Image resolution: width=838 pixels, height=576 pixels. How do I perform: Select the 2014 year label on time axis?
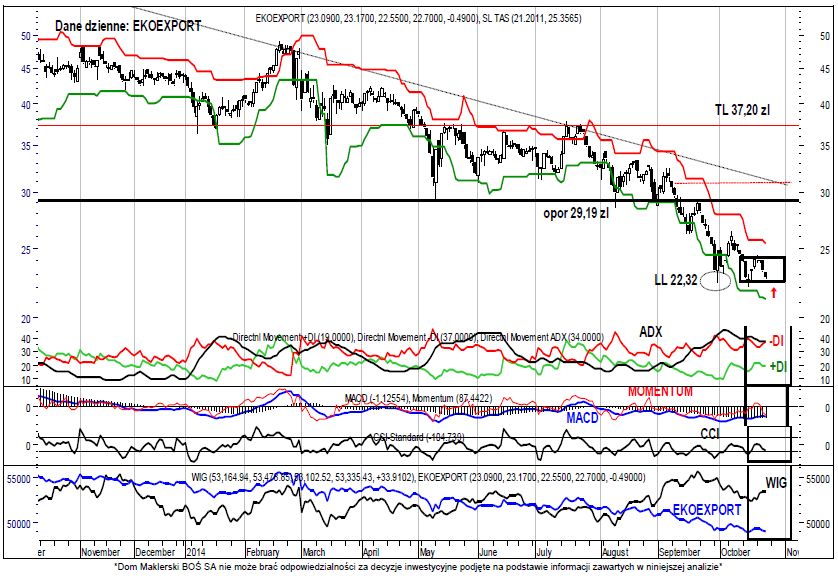pyautogui.click(x=196, y=551)
